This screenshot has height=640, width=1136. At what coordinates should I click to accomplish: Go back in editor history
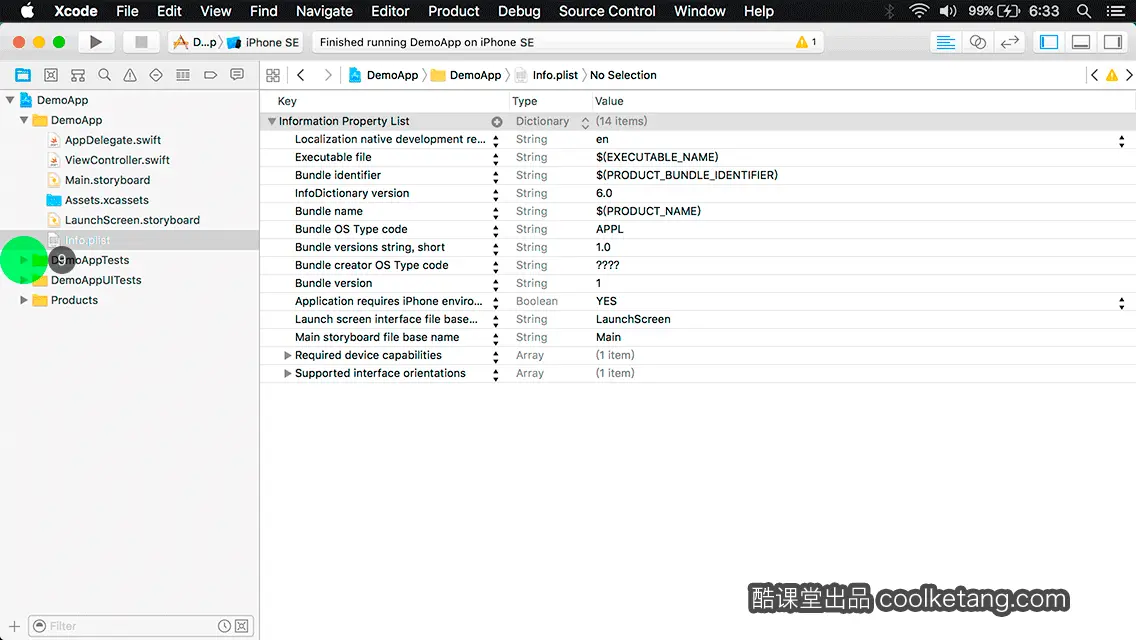click(x=301, y=75)
